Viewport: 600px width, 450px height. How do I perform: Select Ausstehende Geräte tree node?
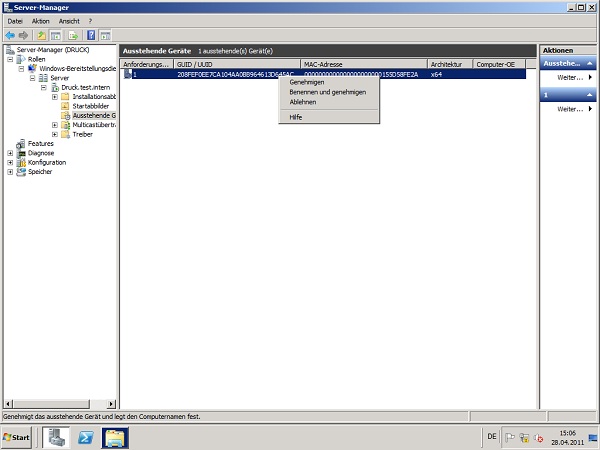click(94, 115)
